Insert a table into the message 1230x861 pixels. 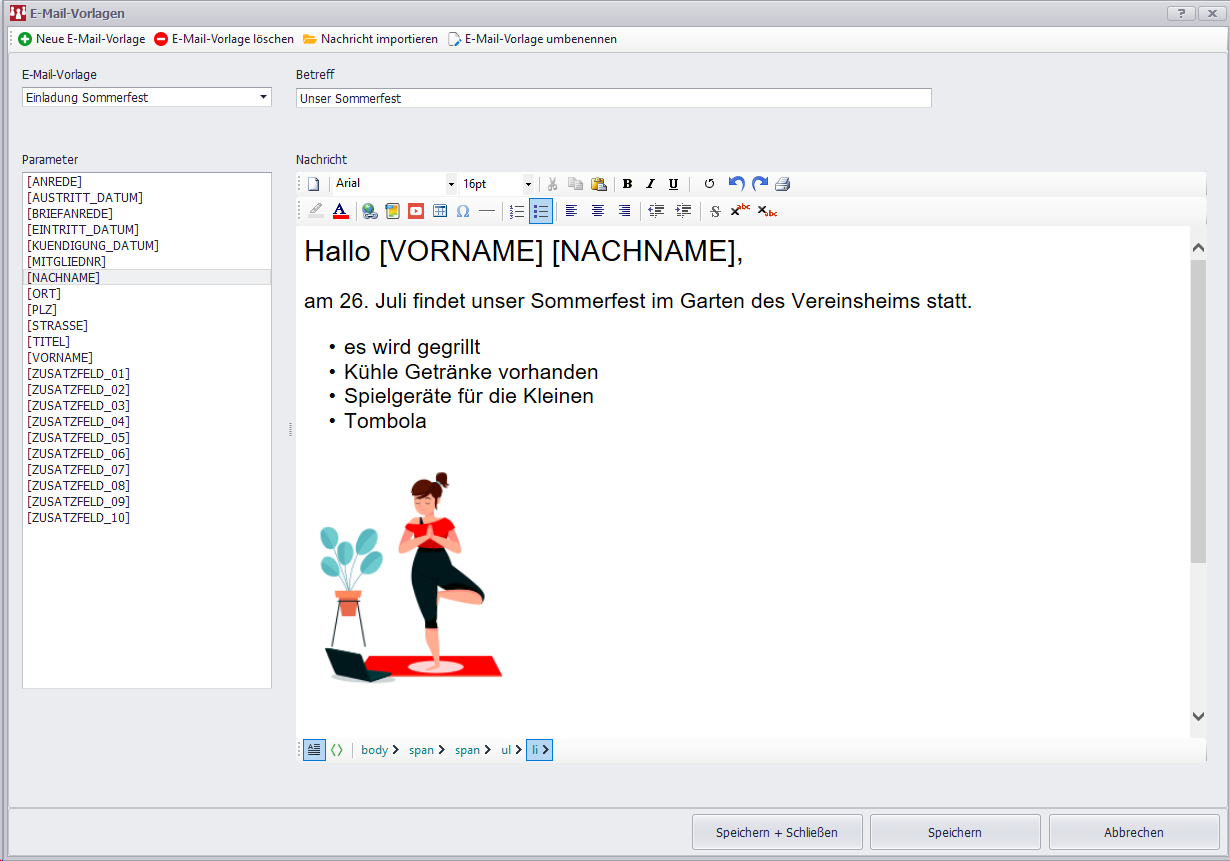[440, 211]
